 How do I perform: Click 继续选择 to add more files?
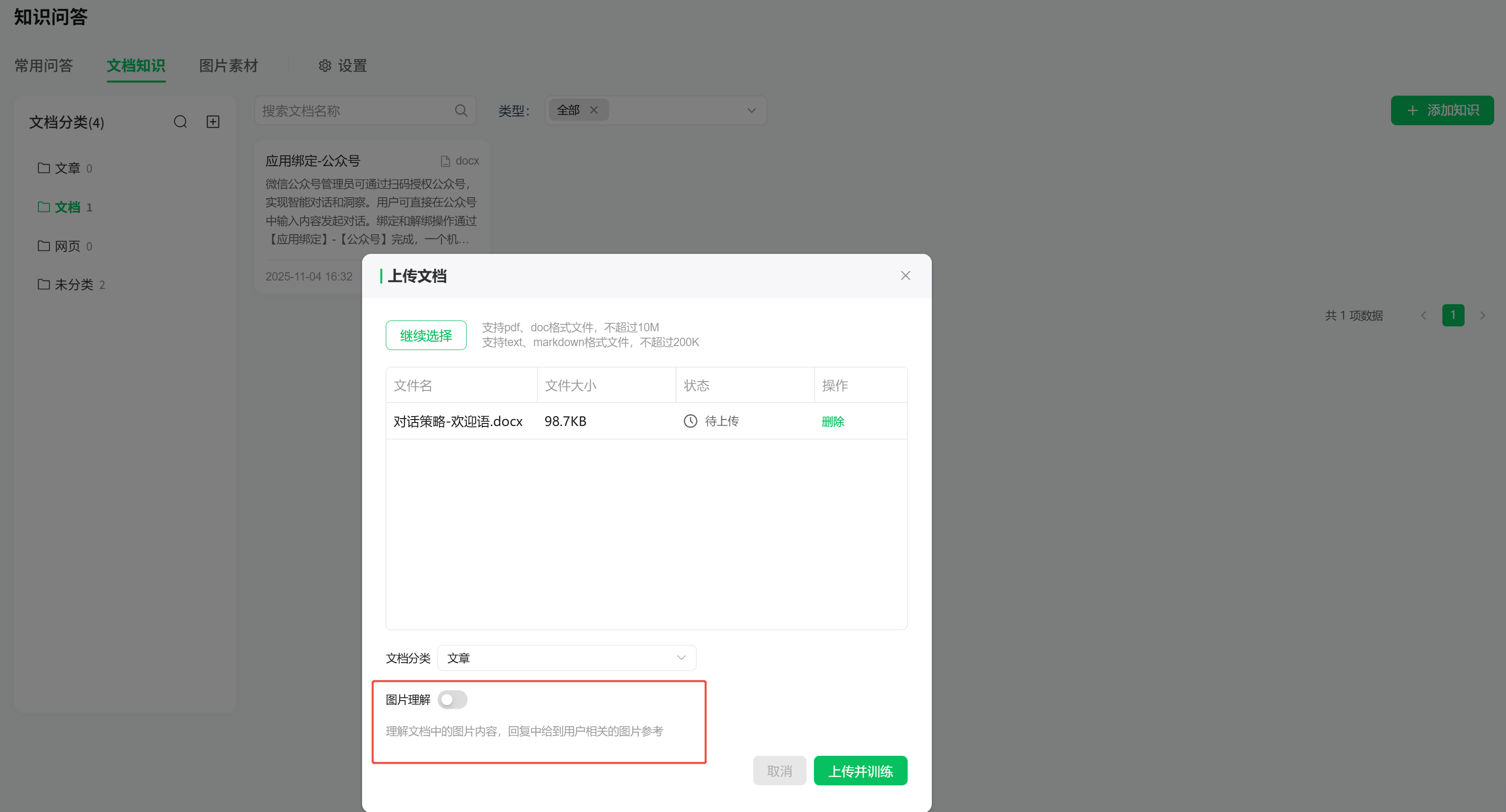click(x=426, y=335)
